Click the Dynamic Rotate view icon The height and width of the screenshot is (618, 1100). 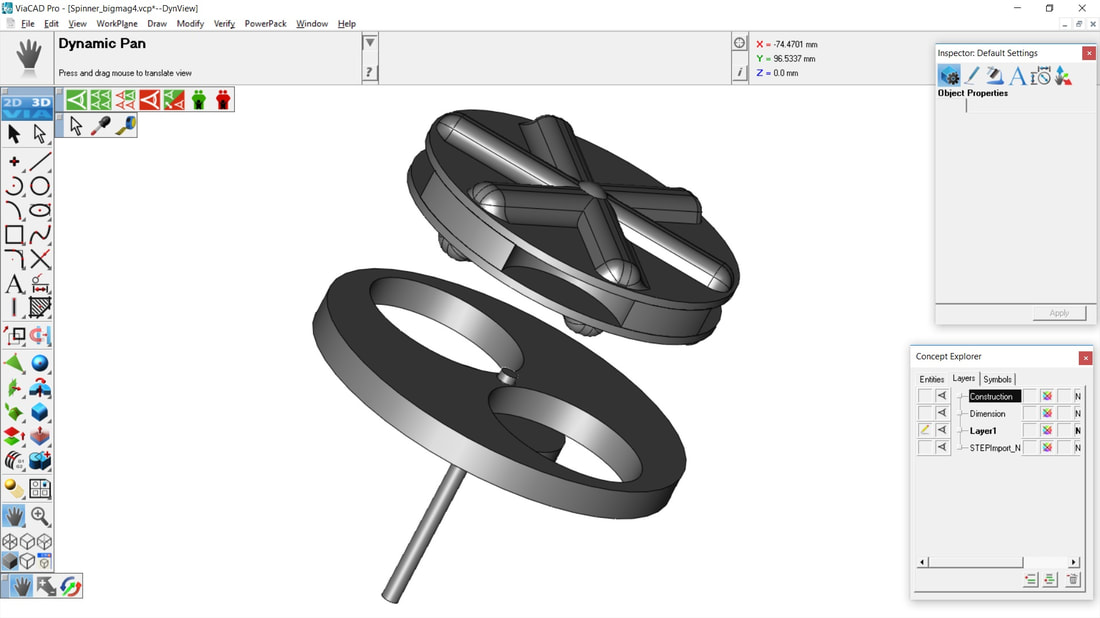(70, 587)
